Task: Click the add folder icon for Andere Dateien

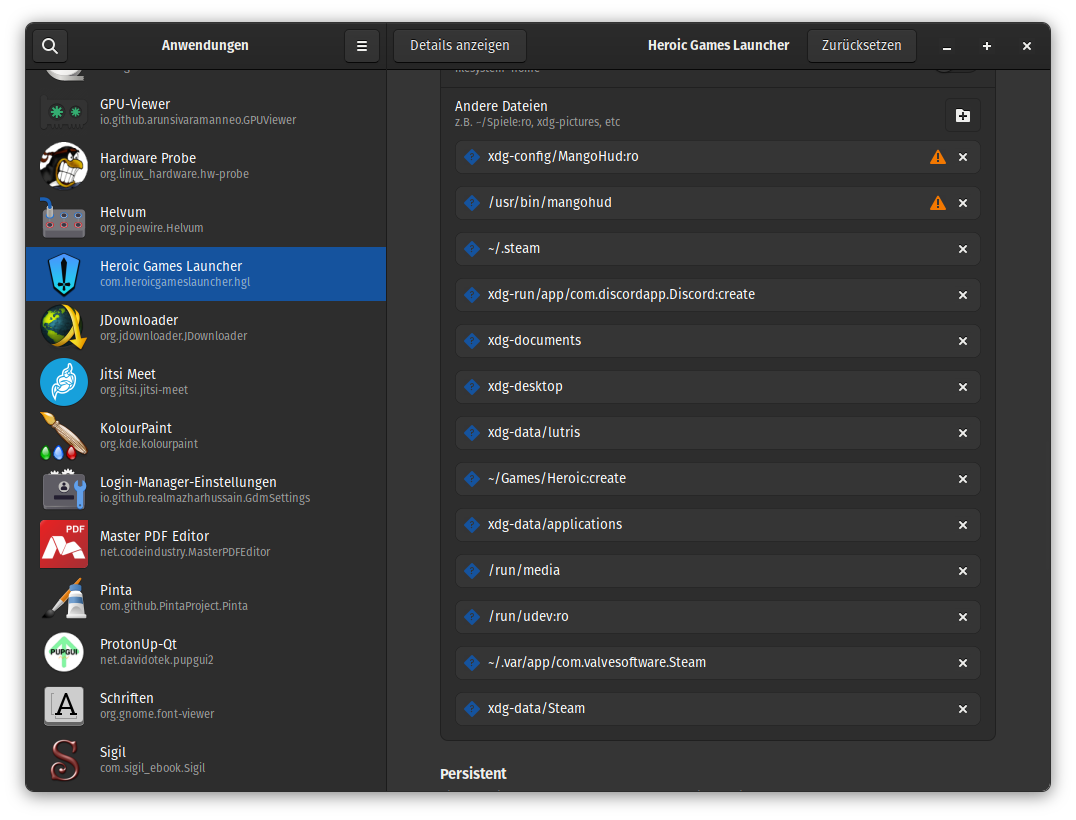Action: [x=963, y=116]
